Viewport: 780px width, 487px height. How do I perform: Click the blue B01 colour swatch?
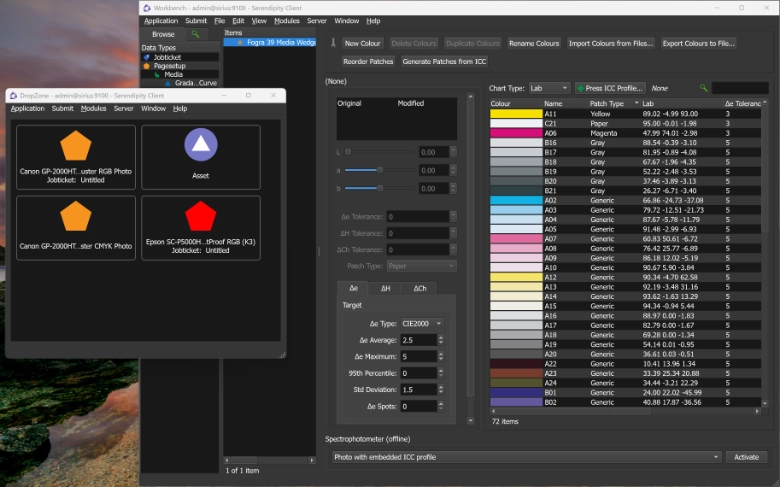pos(516,392)
